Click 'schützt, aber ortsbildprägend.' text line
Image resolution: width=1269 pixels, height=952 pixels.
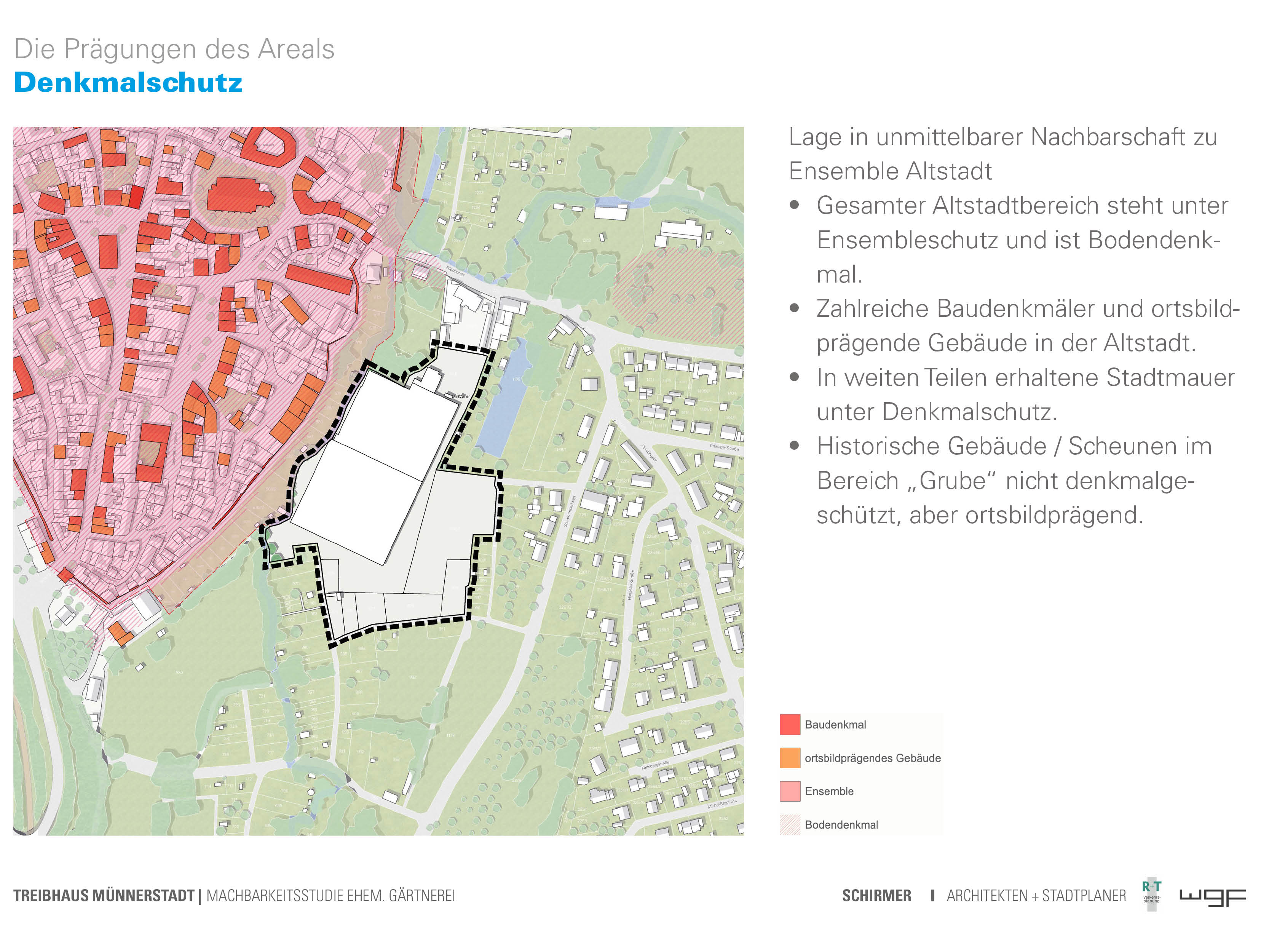980,515
